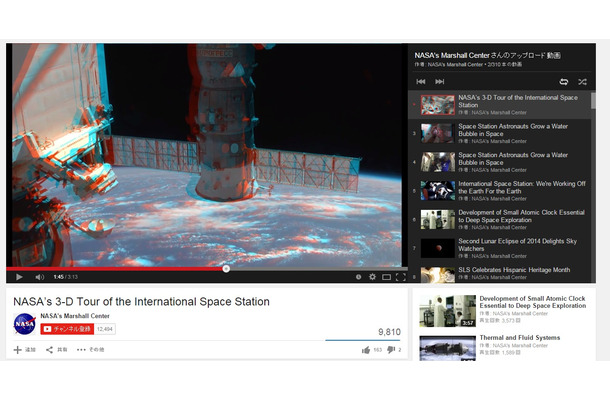Open third playlist item Water Bubble in Space
This screenshot has height=400, width=610.
(x=501, y=133)
